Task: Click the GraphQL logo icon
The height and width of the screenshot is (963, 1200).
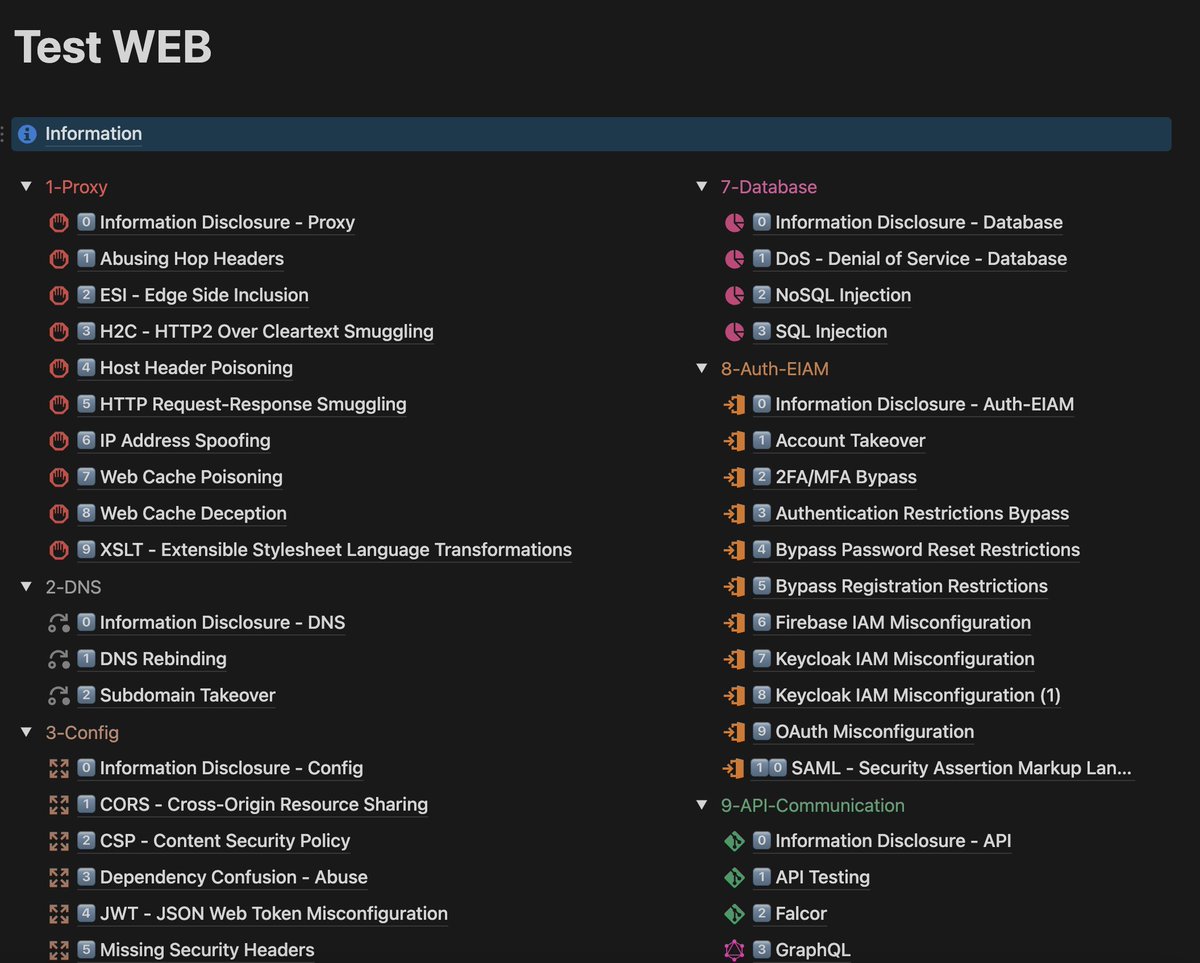Action: [734, 950]
